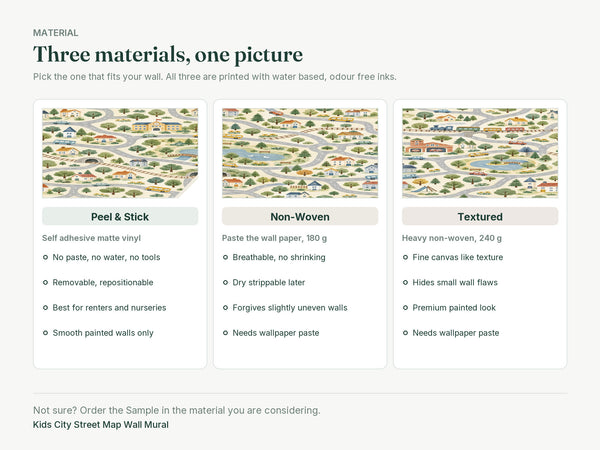Click bullet icon beside 'Best for renters and nurseries'
600x450 pixels.
[45, 308]
